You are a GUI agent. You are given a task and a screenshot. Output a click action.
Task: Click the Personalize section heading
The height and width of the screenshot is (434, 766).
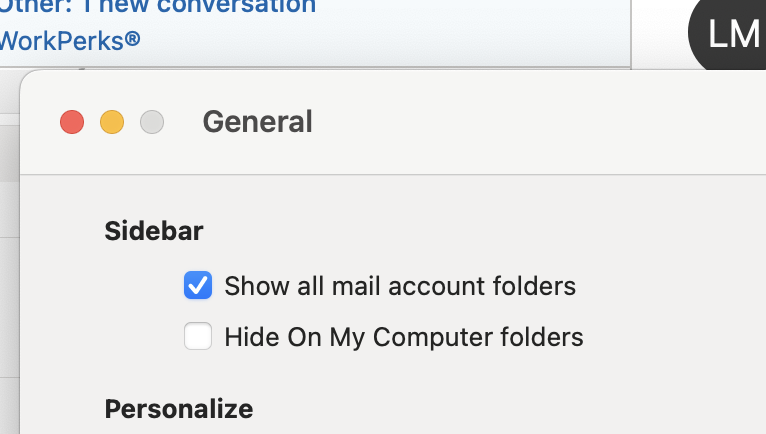179,409
